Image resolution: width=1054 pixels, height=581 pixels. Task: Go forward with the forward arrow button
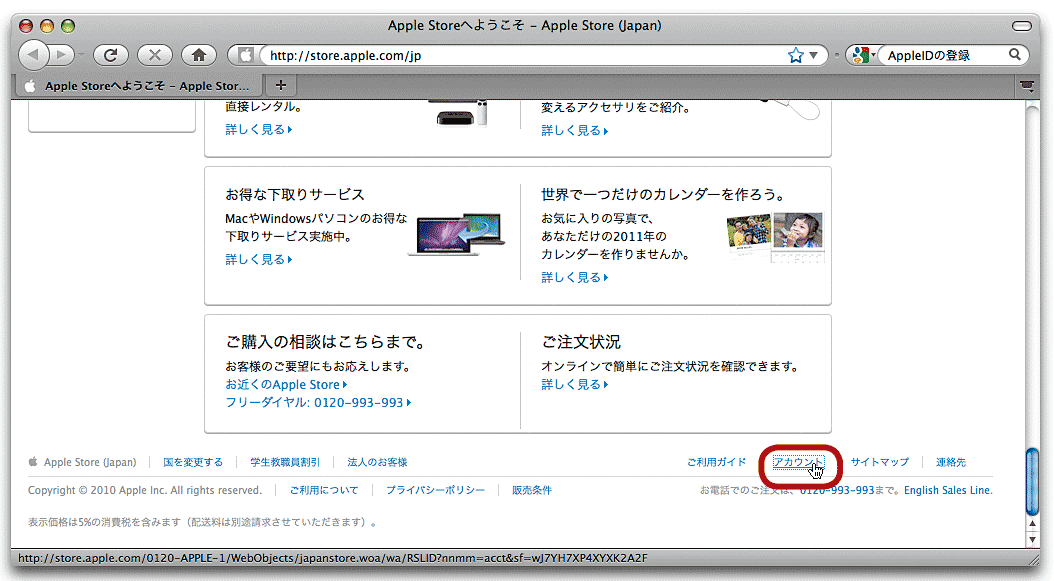tap(62, 54)
